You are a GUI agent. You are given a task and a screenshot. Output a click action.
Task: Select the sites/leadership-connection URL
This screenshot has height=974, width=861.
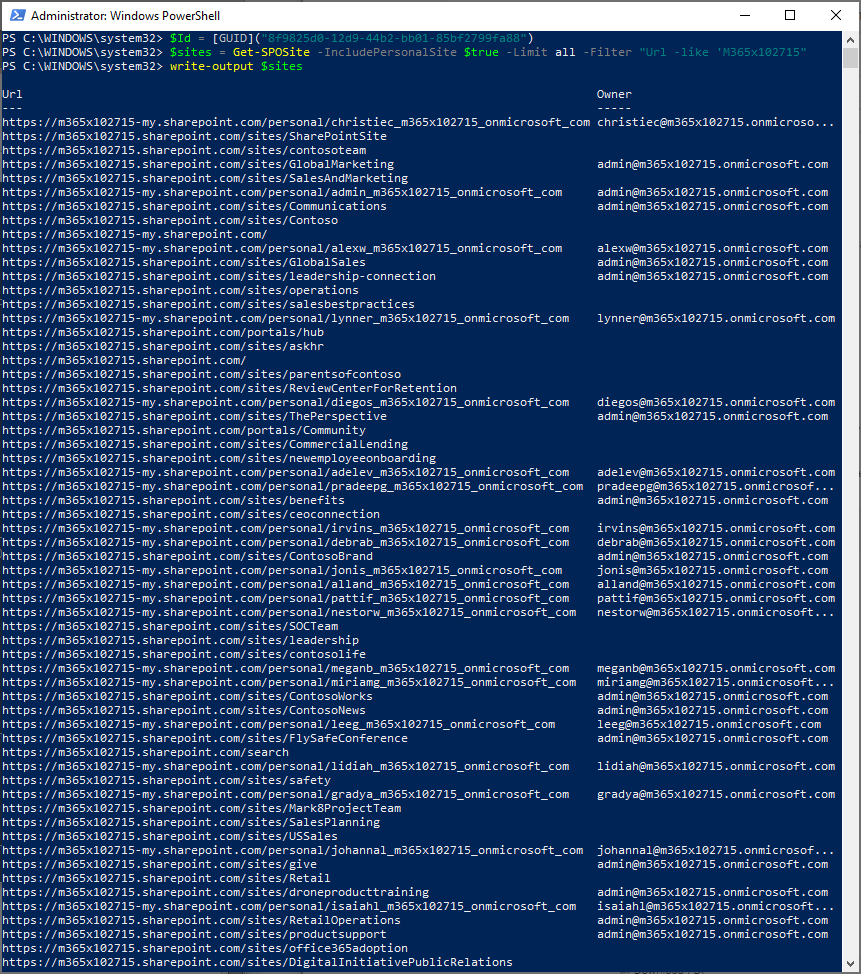tap(219, 276)
